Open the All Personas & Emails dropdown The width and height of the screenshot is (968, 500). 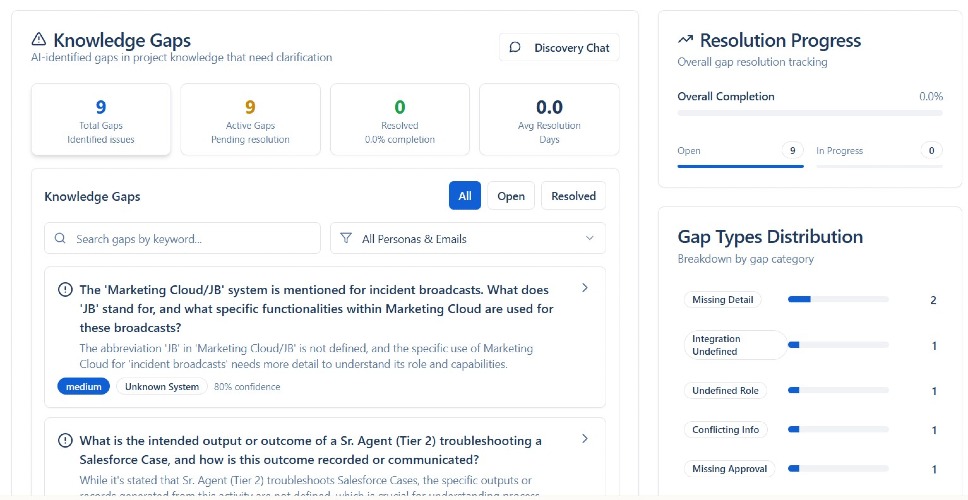pyautogui.click(x=468, y=238)
